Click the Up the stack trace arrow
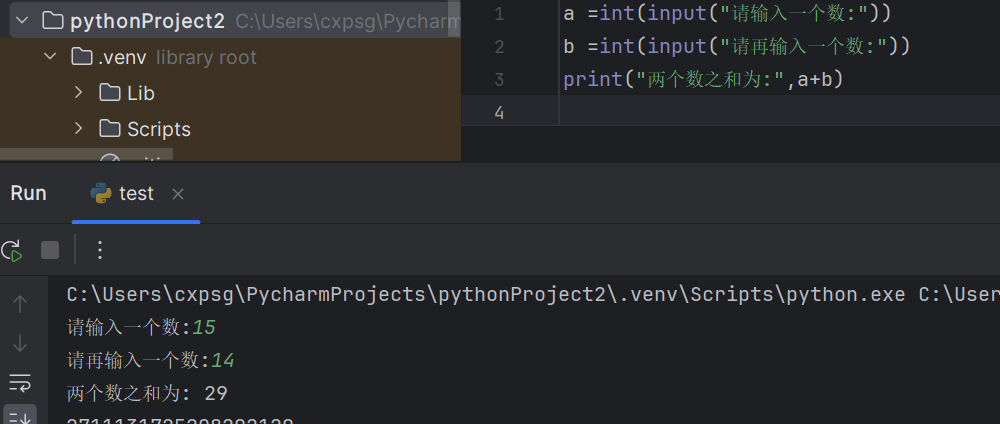Image resolution: width=1000 pixels, height=424 pixels. pos(20,304)
